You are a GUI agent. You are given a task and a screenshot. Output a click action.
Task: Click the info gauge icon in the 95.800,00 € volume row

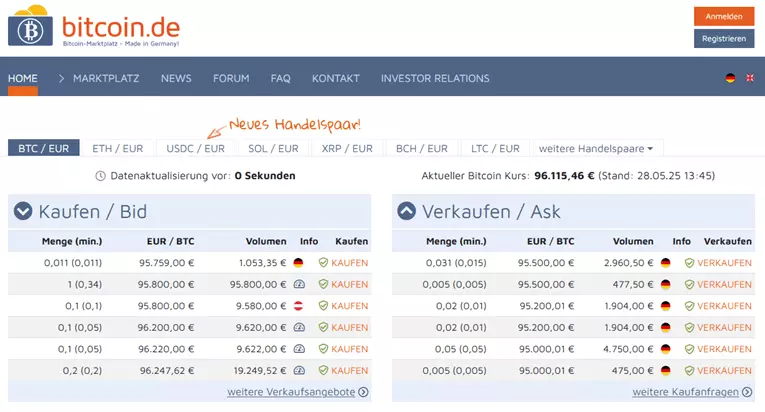(299, 284)
